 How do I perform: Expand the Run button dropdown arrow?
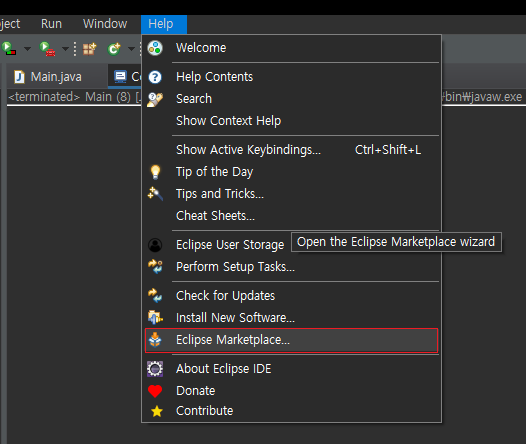pos(28,49)
